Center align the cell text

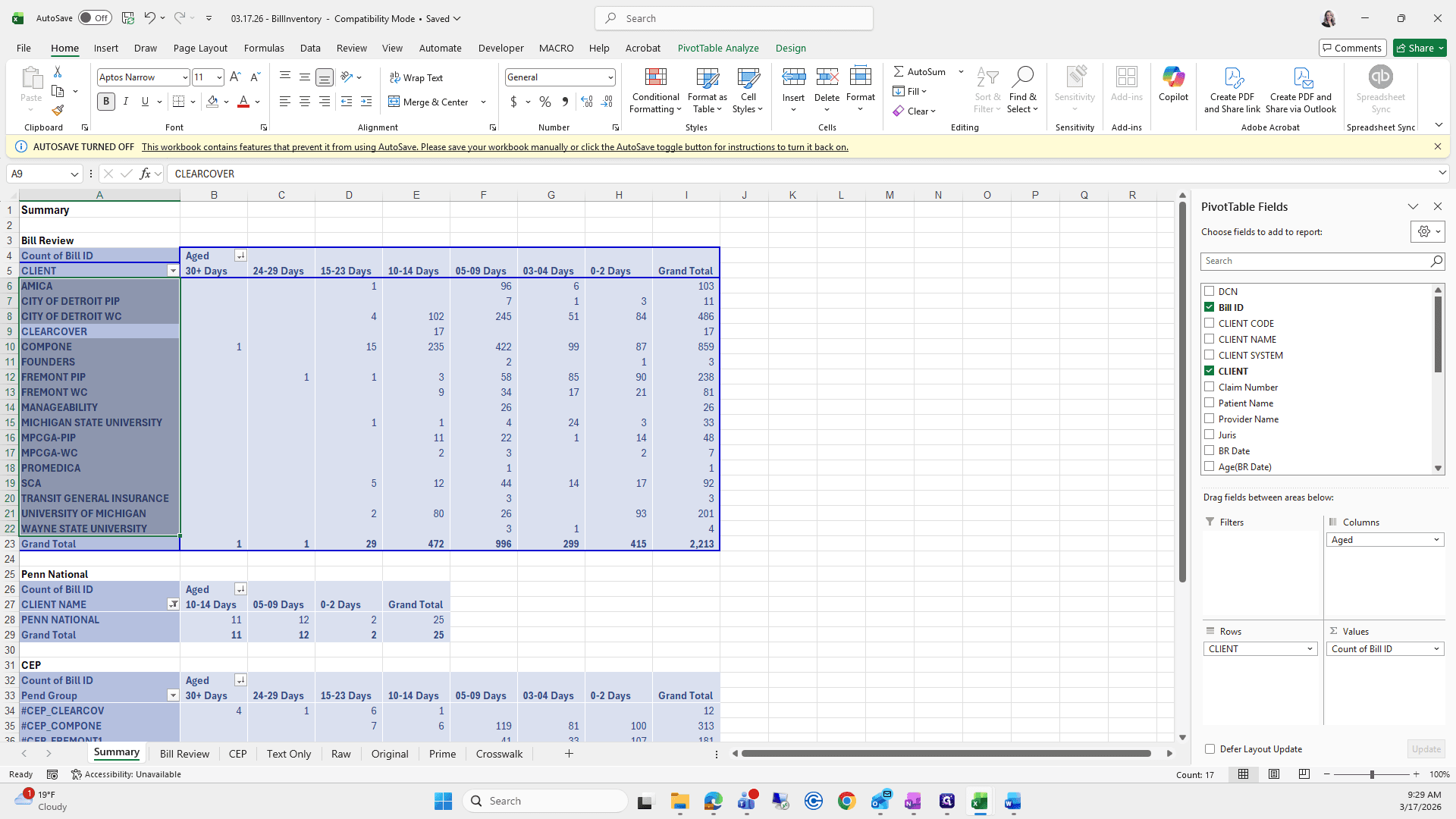point(305,102)
